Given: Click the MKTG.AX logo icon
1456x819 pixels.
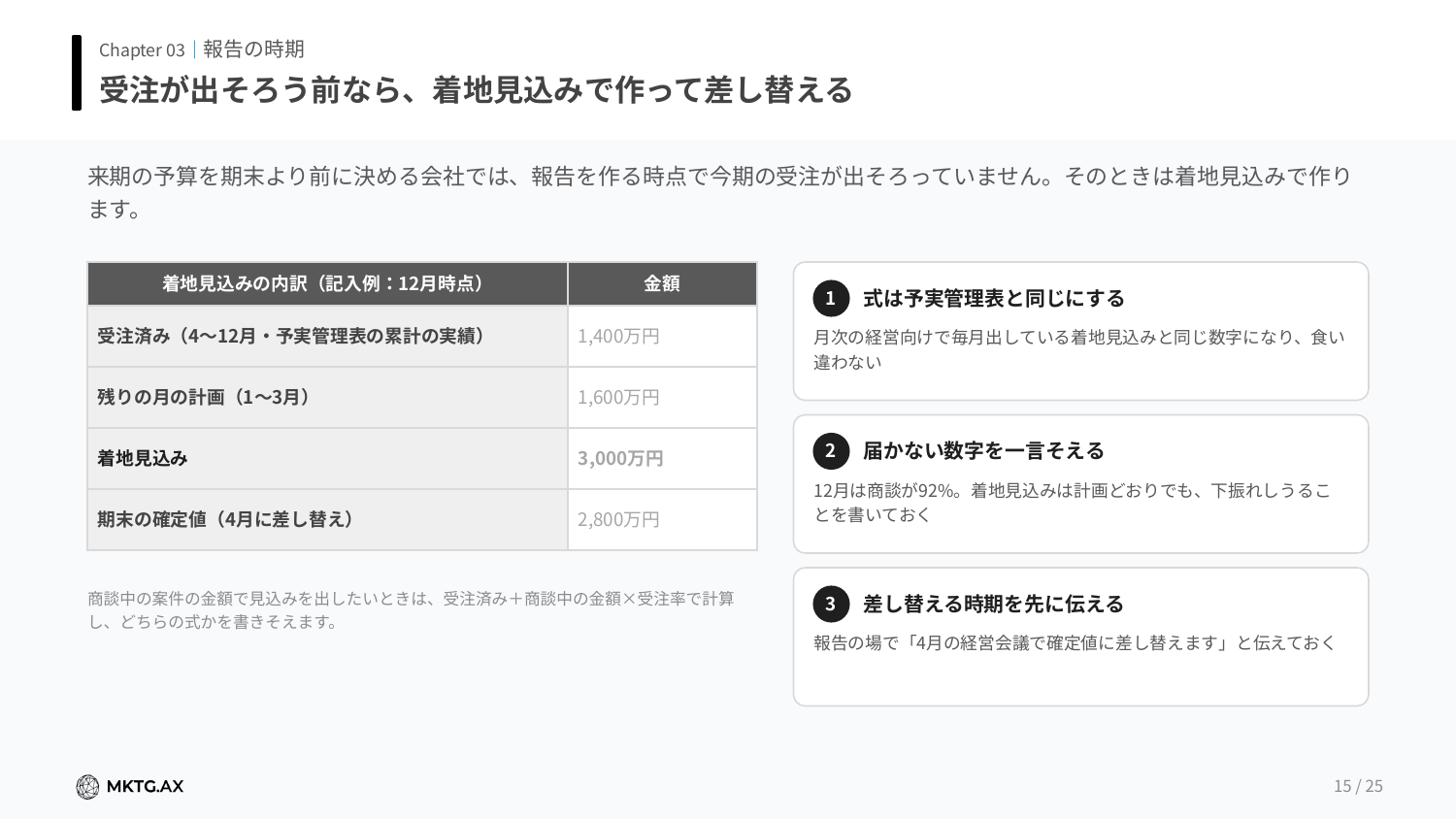Looking at the screenshot, I should click(x=87, y=787).
